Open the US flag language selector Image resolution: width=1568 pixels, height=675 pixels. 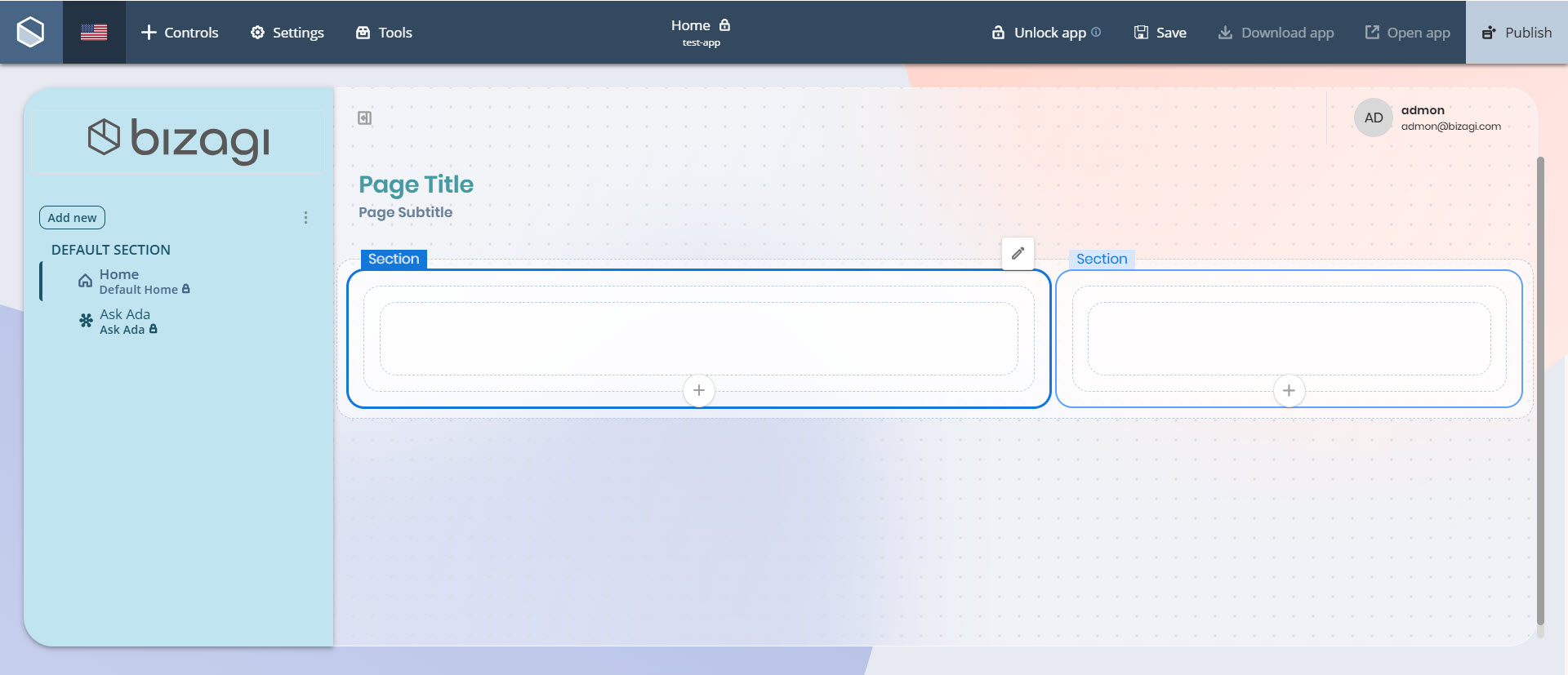pos(94,32)
